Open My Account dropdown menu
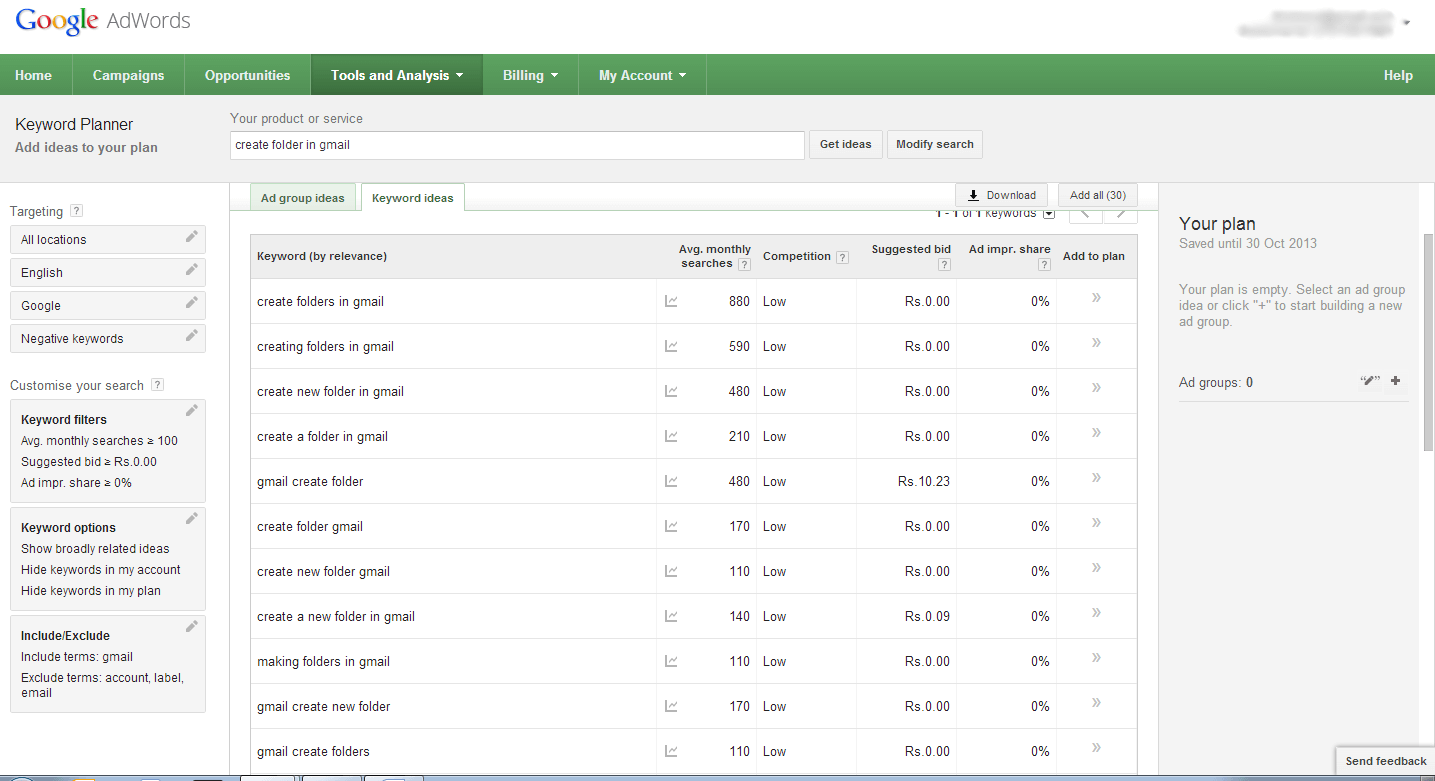This screenshot has width=1435, height=781. coord(642,75)
